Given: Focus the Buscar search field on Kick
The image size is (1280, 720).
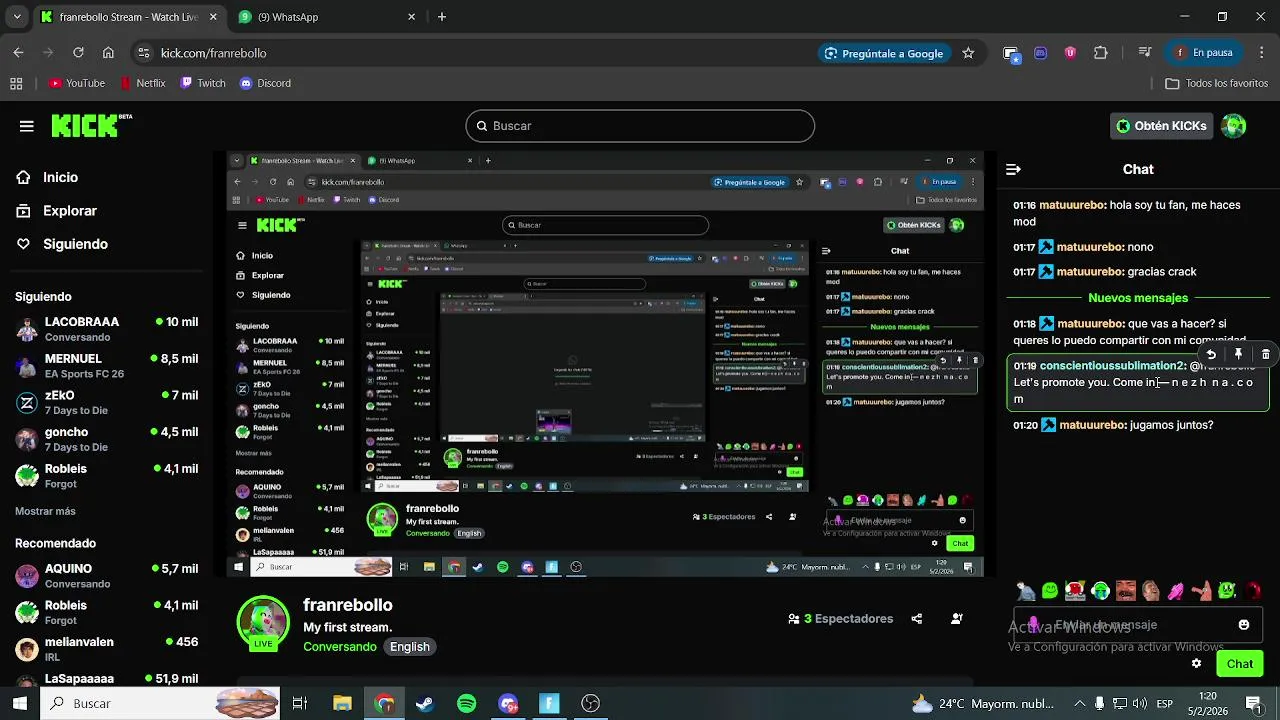Looking at the screenshot, I should tap(640, 126).
